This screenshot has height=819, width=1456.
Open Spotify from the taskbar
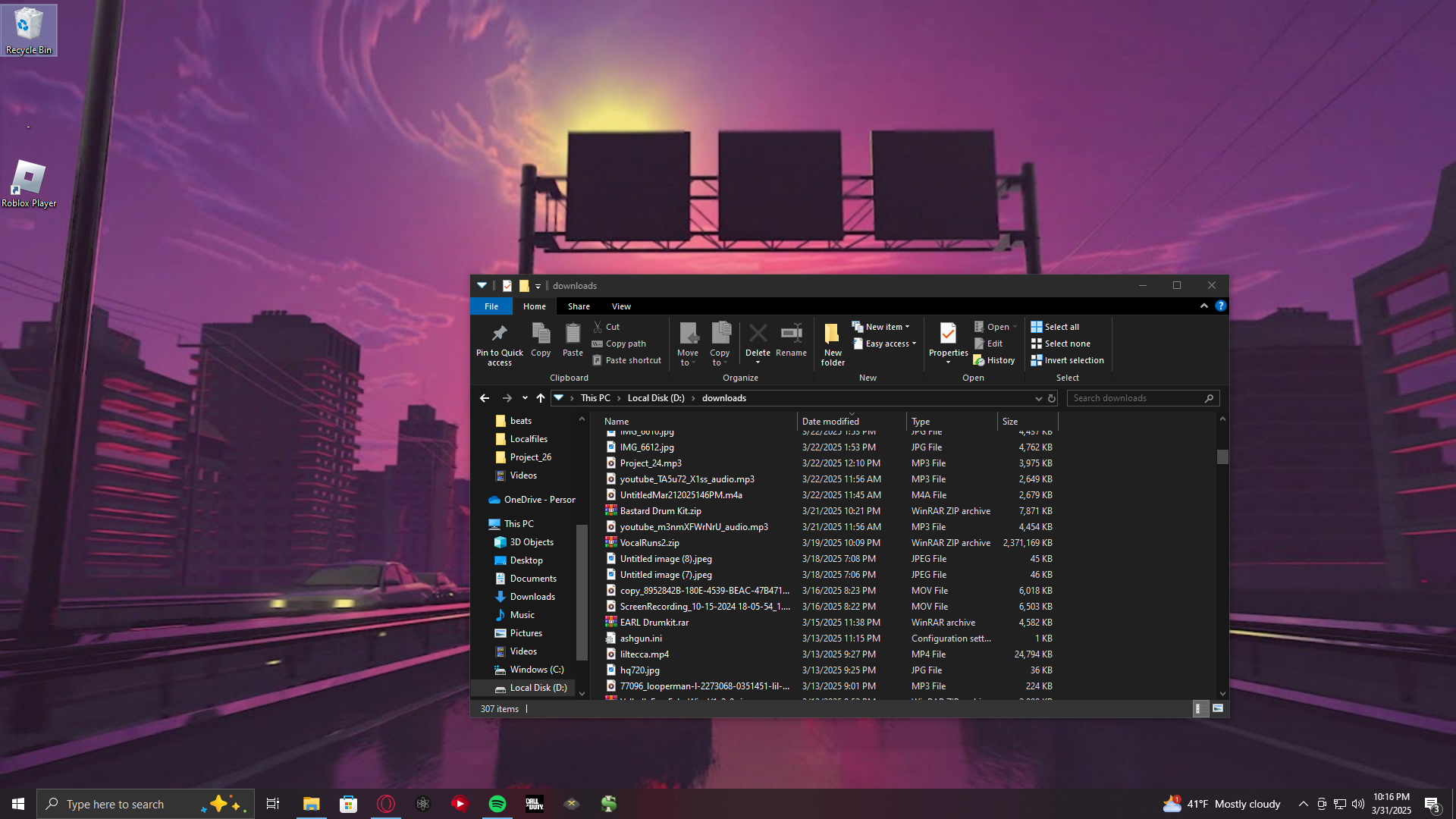(497, 804)
